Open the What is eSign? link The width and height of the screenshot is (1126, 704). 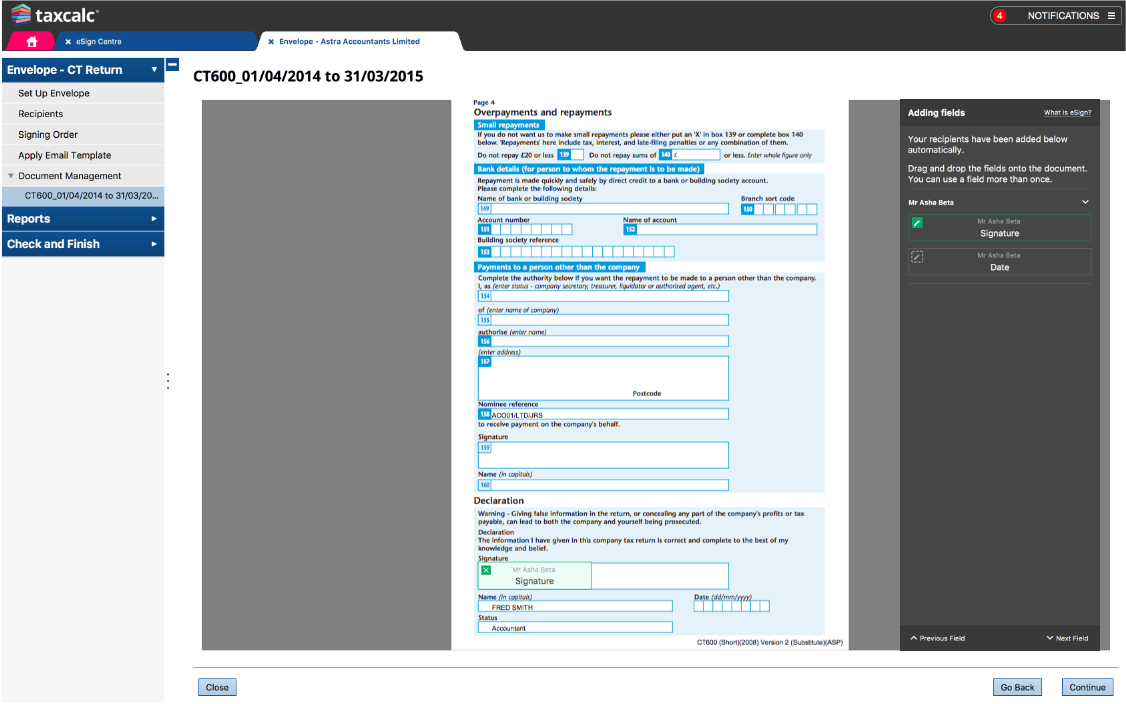(x=1067, y=113)
